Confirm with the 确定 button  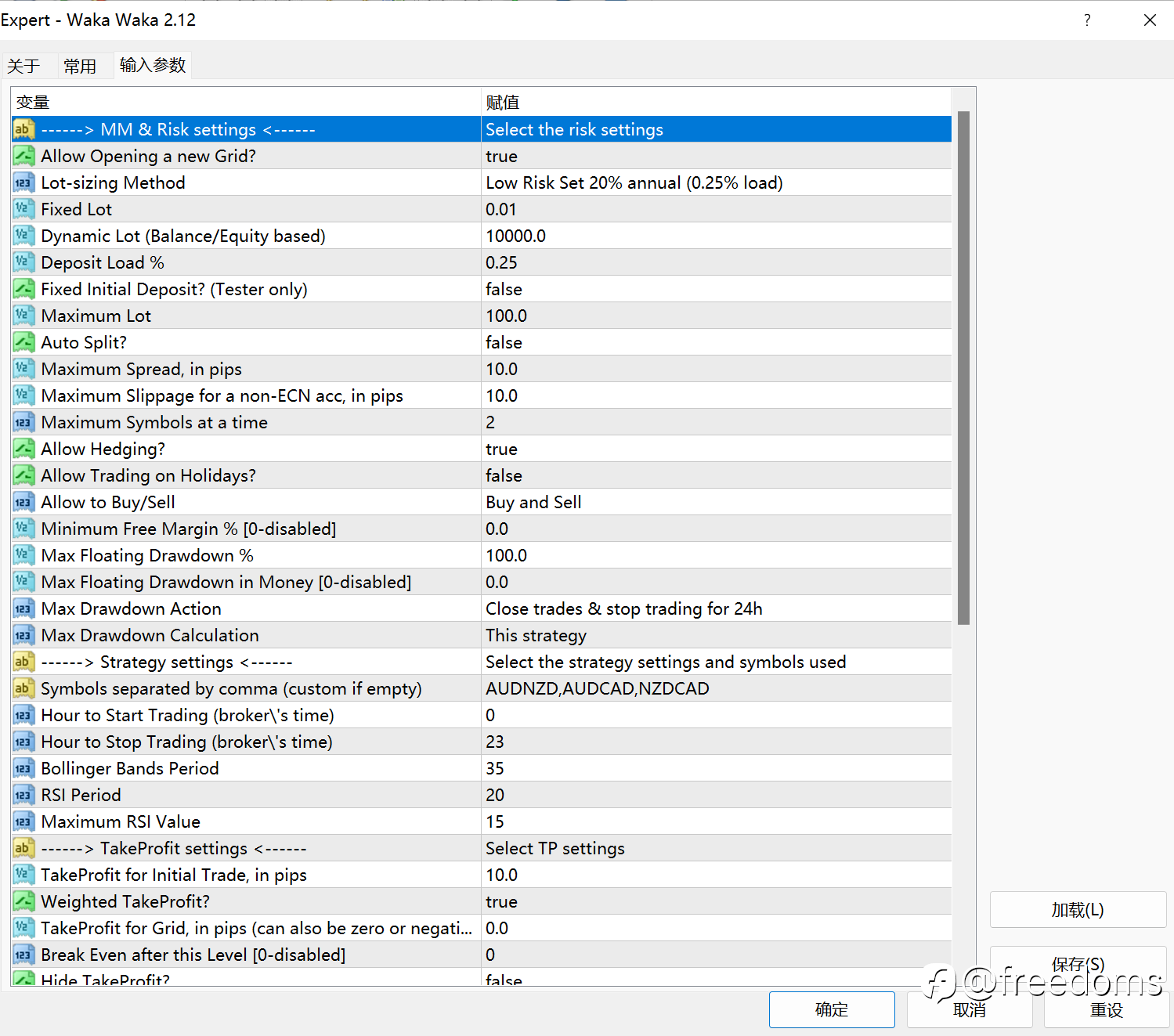[832, 1009]
